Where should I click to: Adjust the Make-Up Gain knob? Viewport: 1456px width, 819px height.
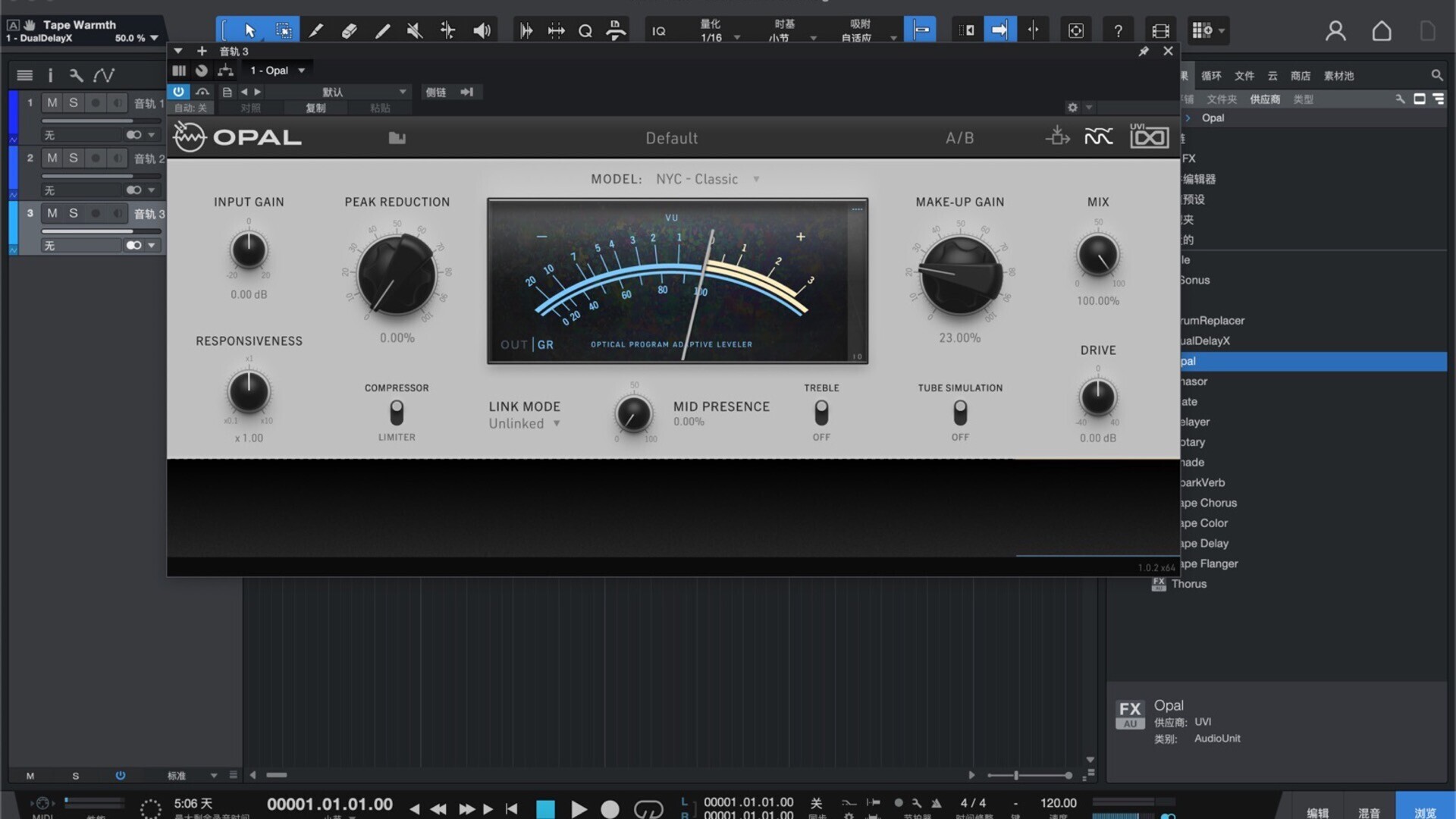point(960,275)
